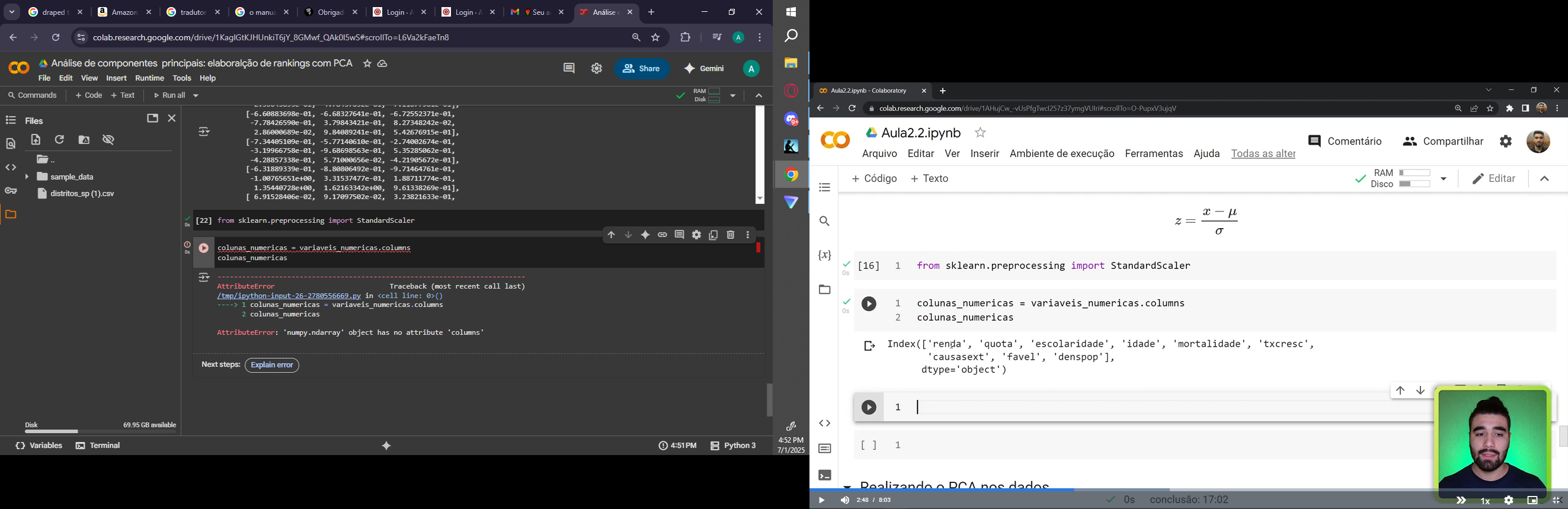Viewport: 1568px width, 509px height.
Task: Open the tab search dropdown arrow
Action: (12, 12)
